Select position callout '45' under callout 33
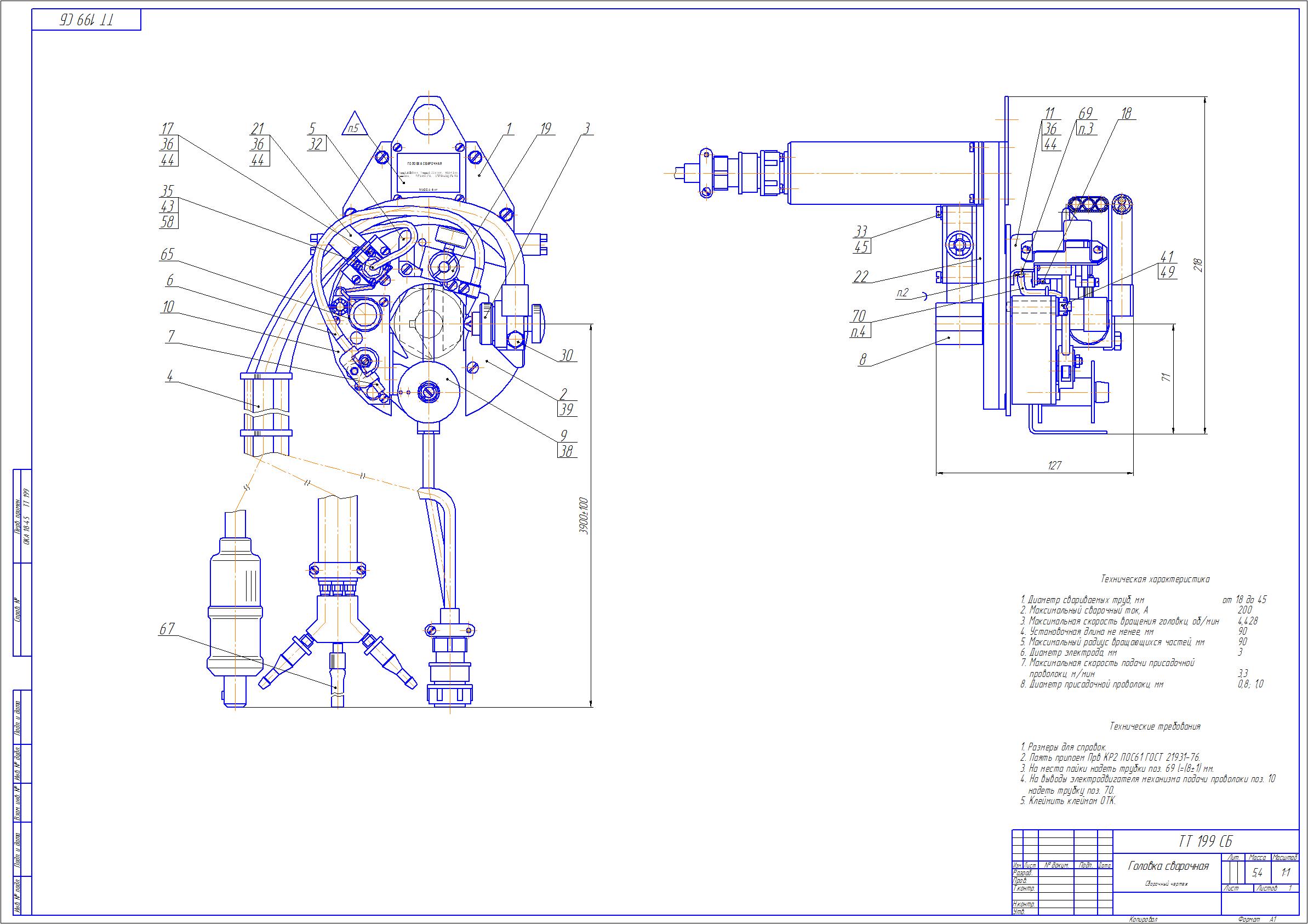Image resolution: width=1308 pixels, height=924 pixels. pyautogui.click(x=861, y=247)
